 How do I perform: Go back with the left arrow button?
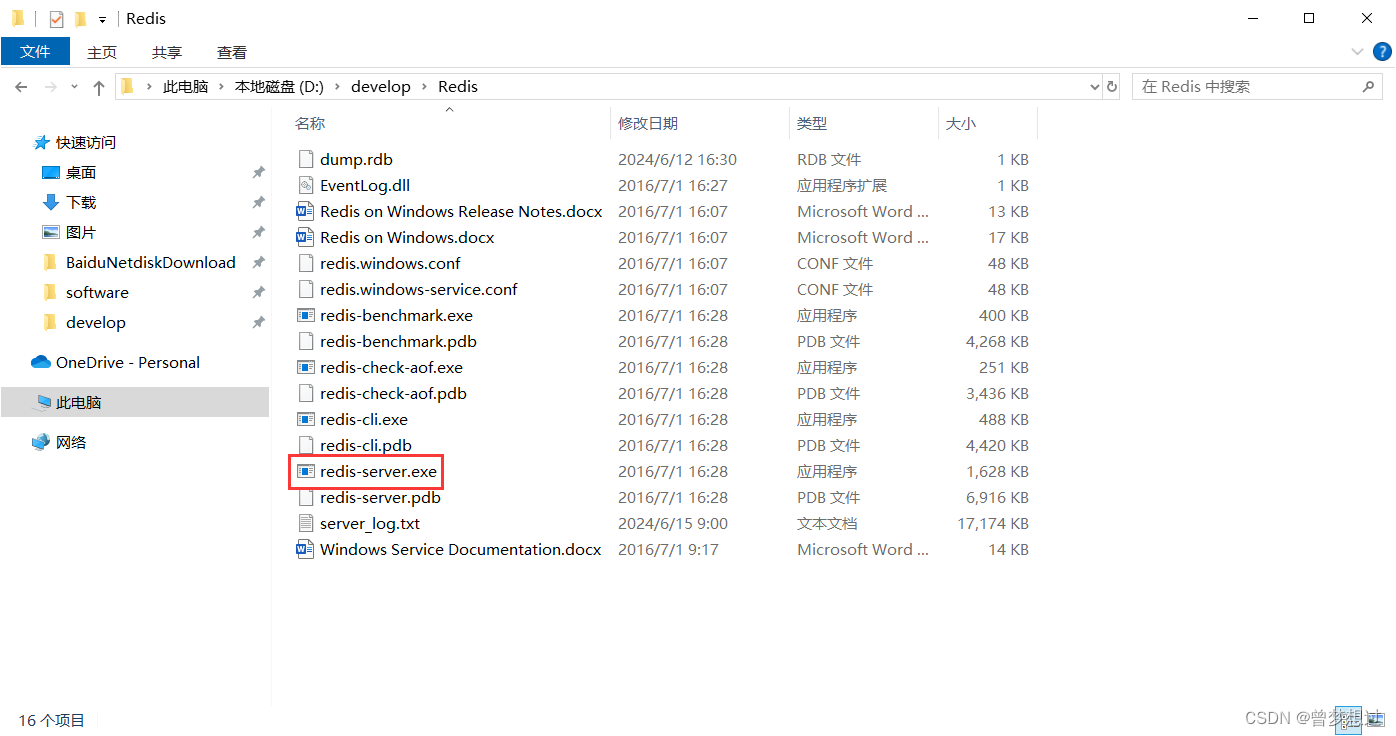(x=21, y=87)
